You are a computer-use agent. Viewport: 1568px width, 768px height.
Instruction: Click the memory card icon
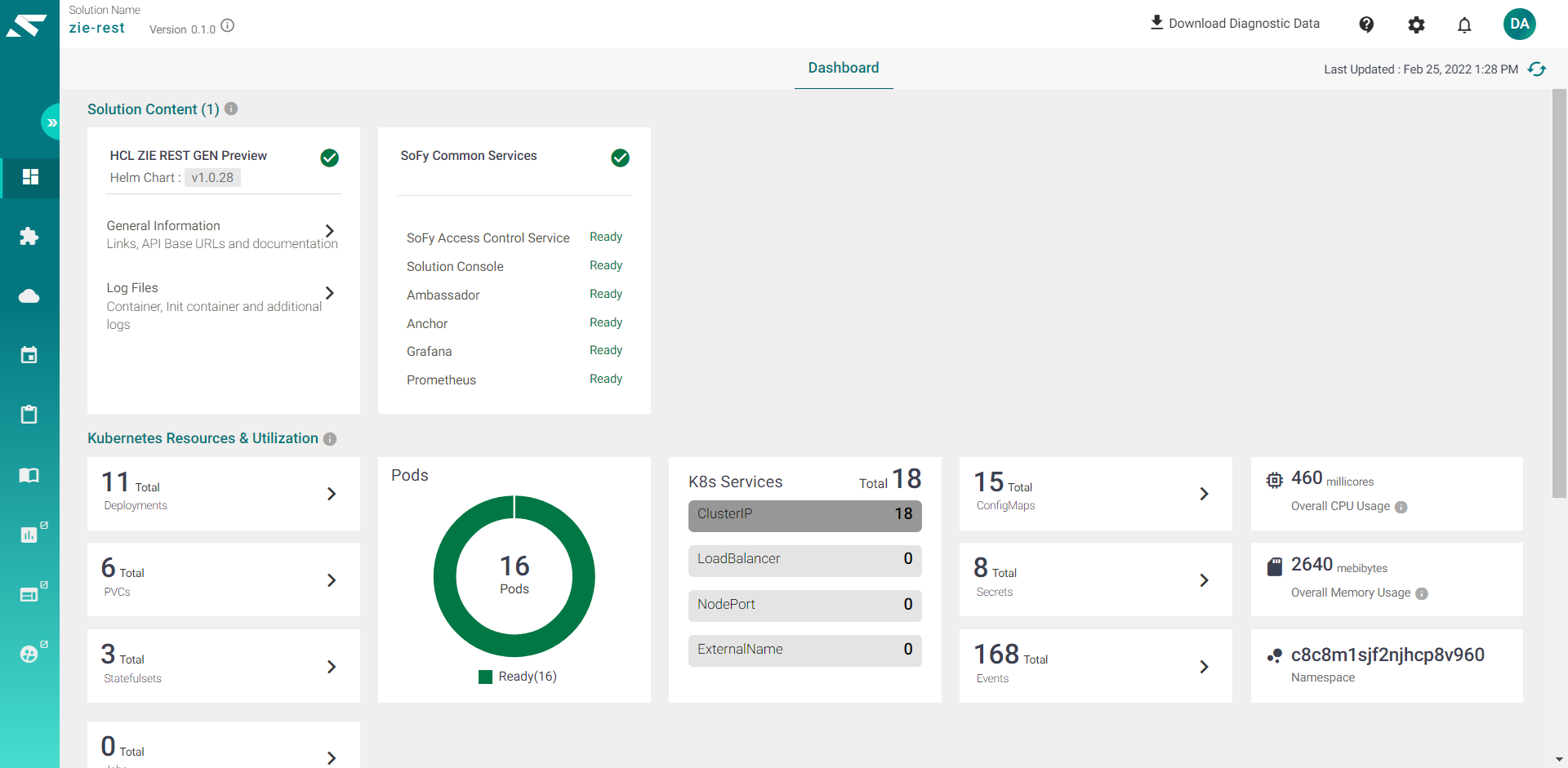point(1274,566)
